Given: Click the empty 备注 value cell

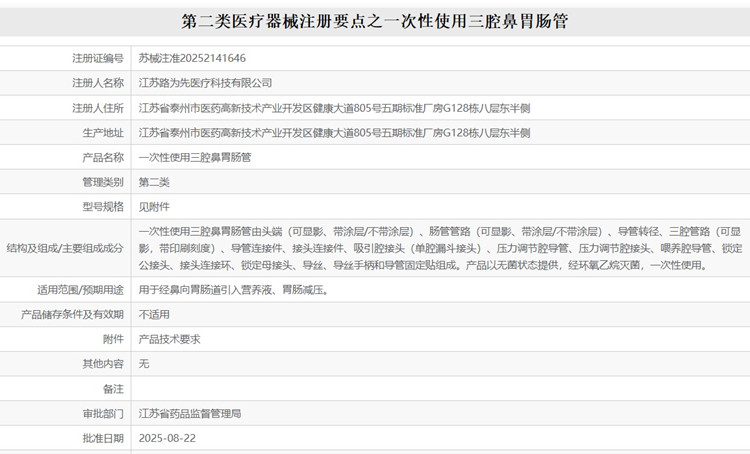Looking at the screenshot, I should tap(440, 388).
